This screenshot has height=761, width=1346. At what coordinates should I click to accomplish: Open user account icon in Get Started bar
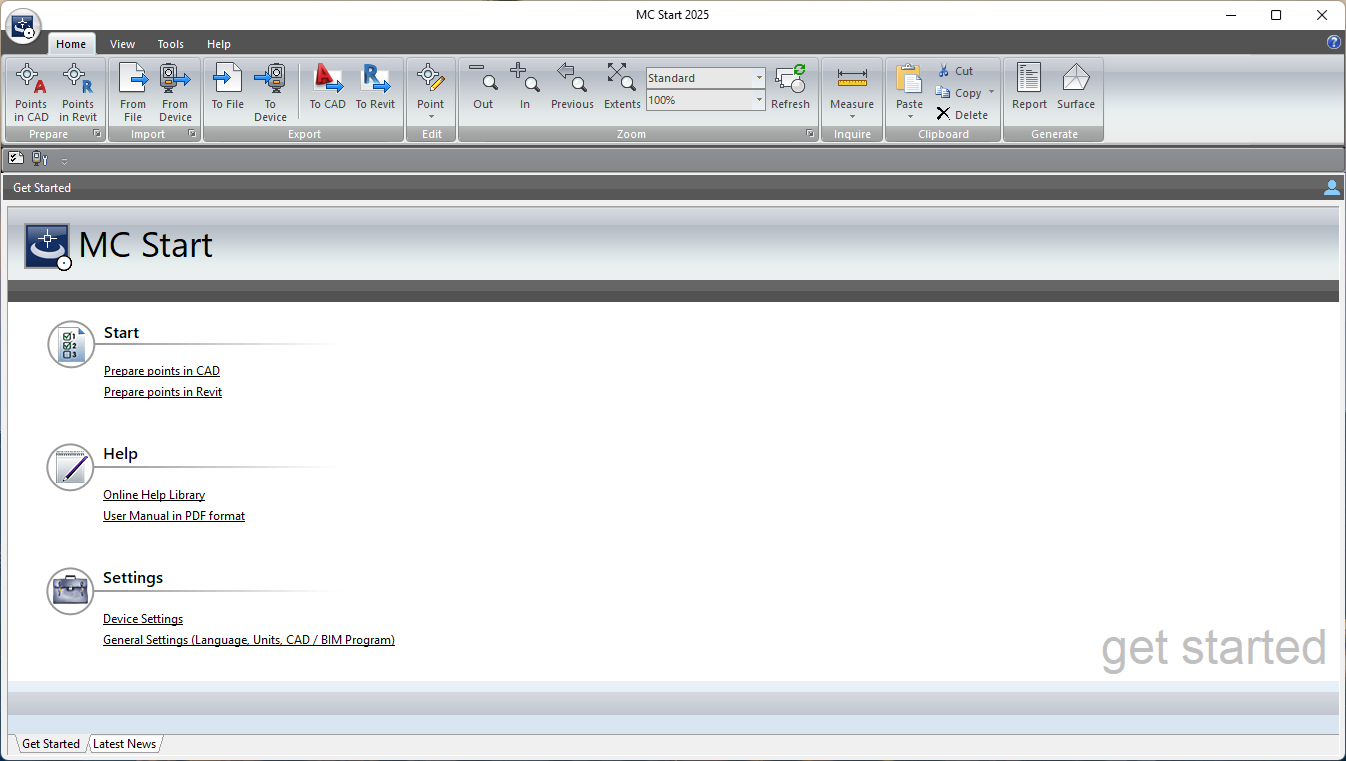coord(1331,187)
